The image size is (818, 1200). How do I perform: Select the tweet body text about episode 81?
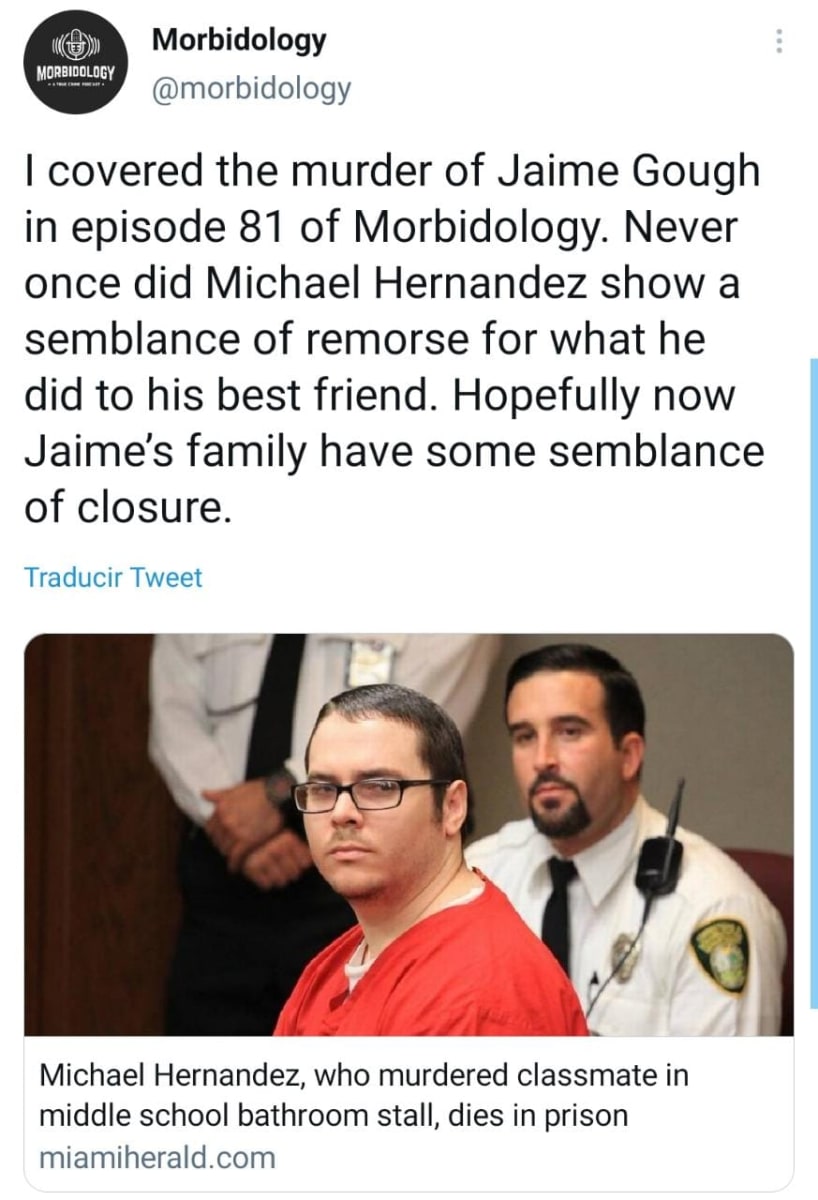click(x=392, y=340)
